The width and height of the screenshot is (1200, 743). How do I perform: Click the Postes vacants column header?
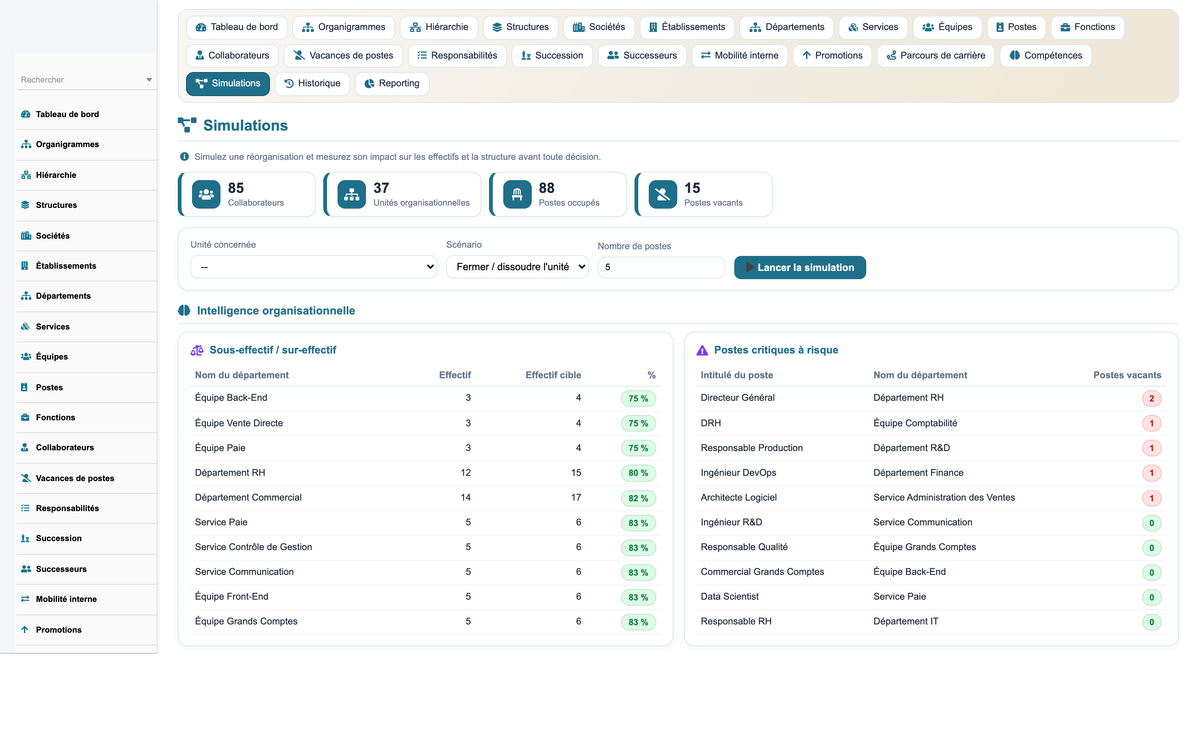1127,375
